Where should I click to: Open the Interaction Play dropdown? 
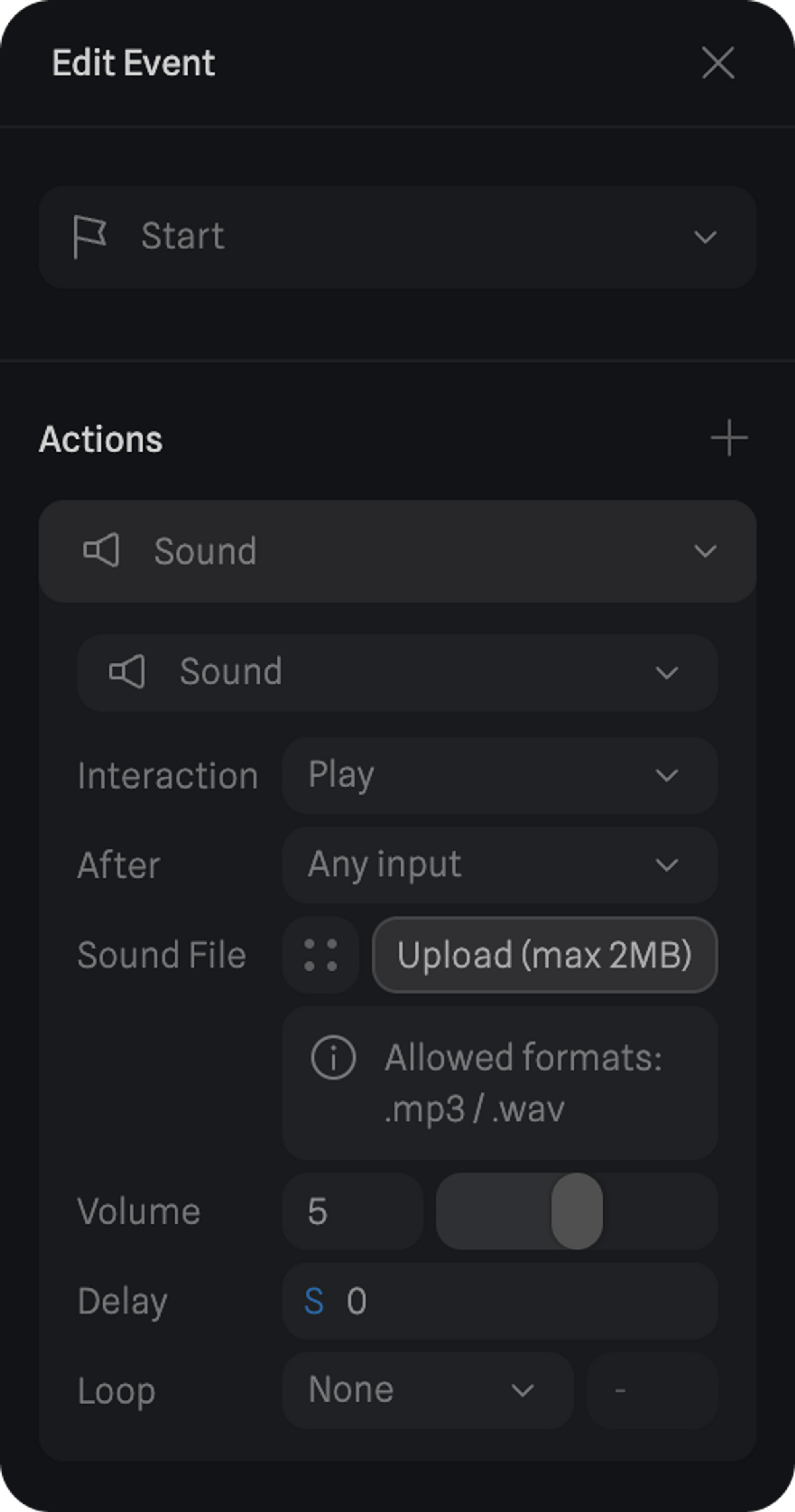coord(499,775)
